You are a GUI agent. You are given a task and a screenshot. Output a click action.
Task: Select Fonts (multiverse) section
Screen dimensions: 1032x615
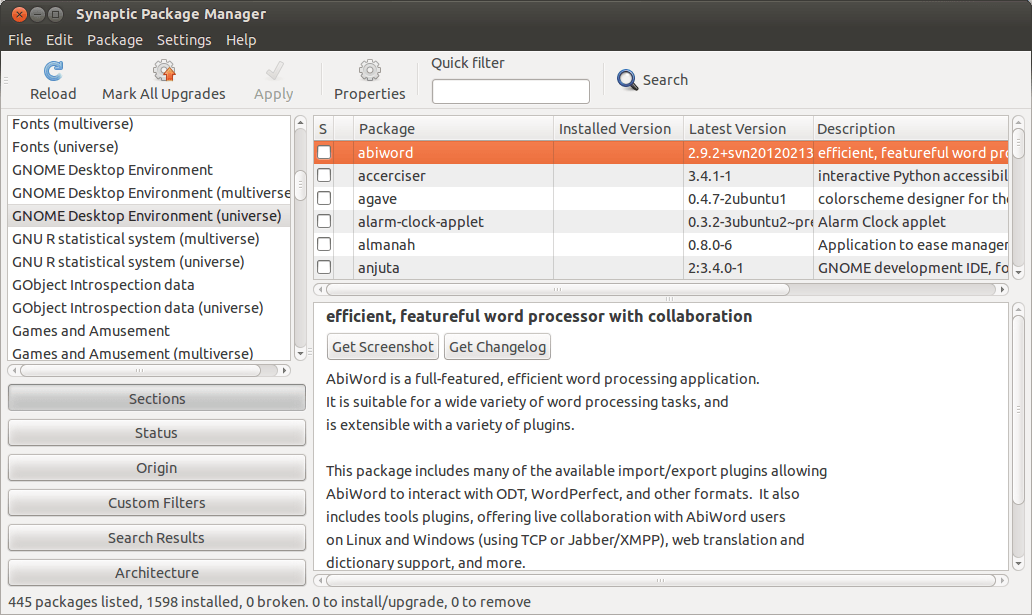pos(149,124)
